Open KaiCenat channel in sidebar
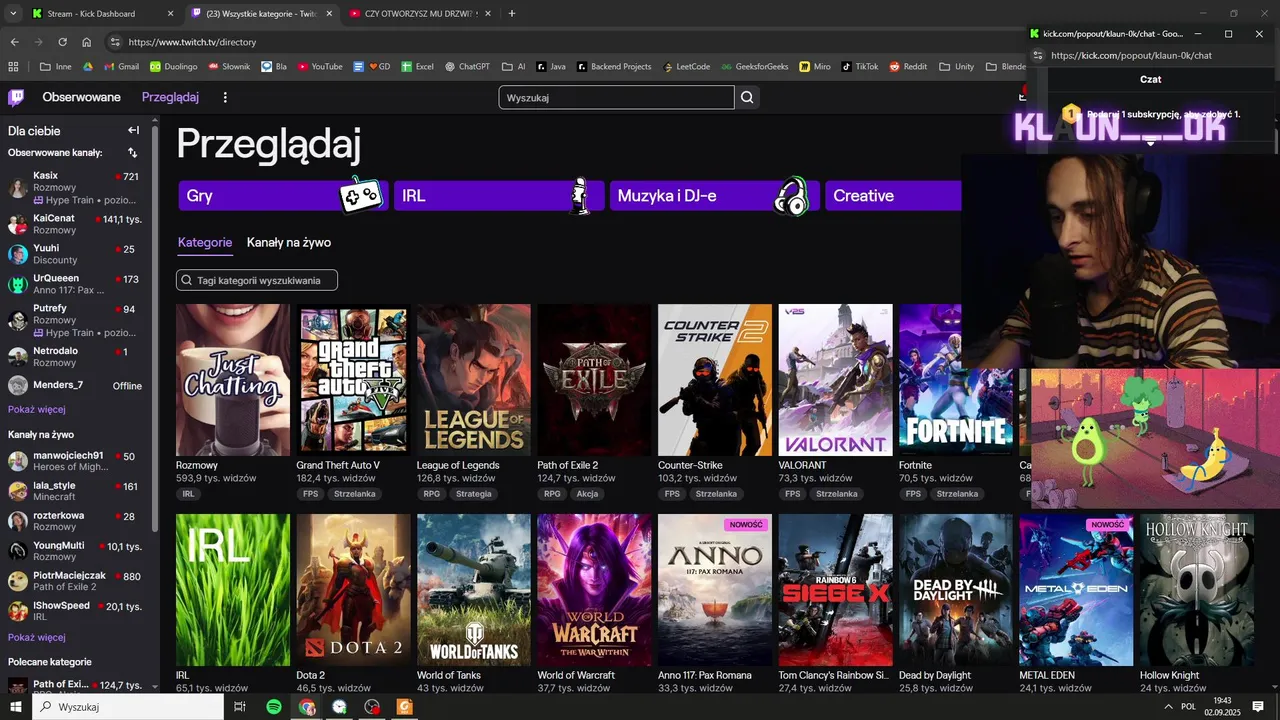Viewport: 1280px width, 720px height. 76,224
